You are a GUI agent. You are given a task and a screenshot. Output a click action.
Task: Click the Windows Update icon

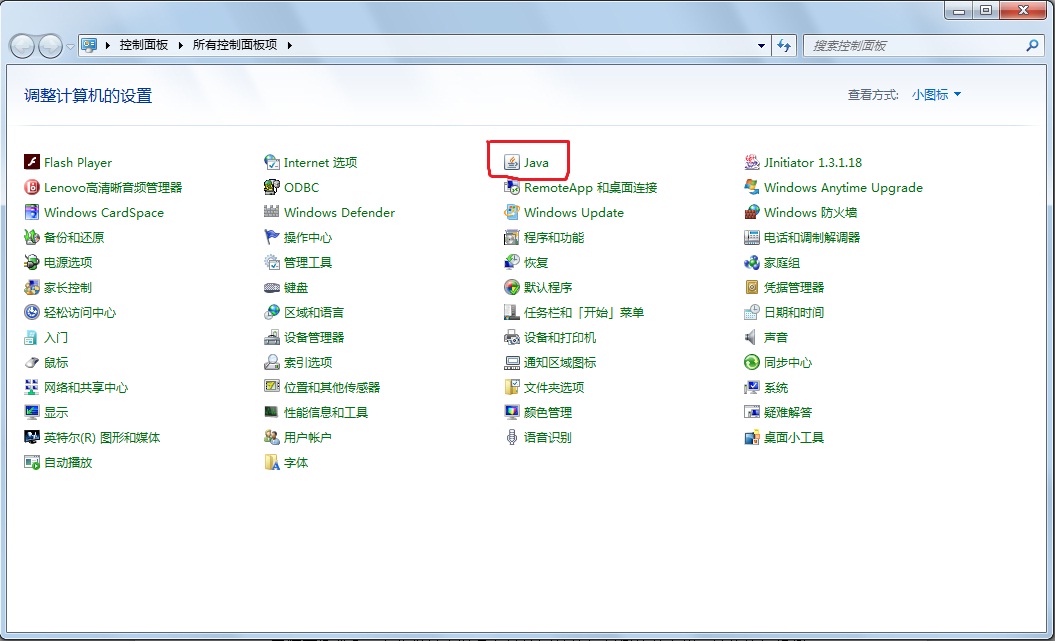click(x=512, y=213)
